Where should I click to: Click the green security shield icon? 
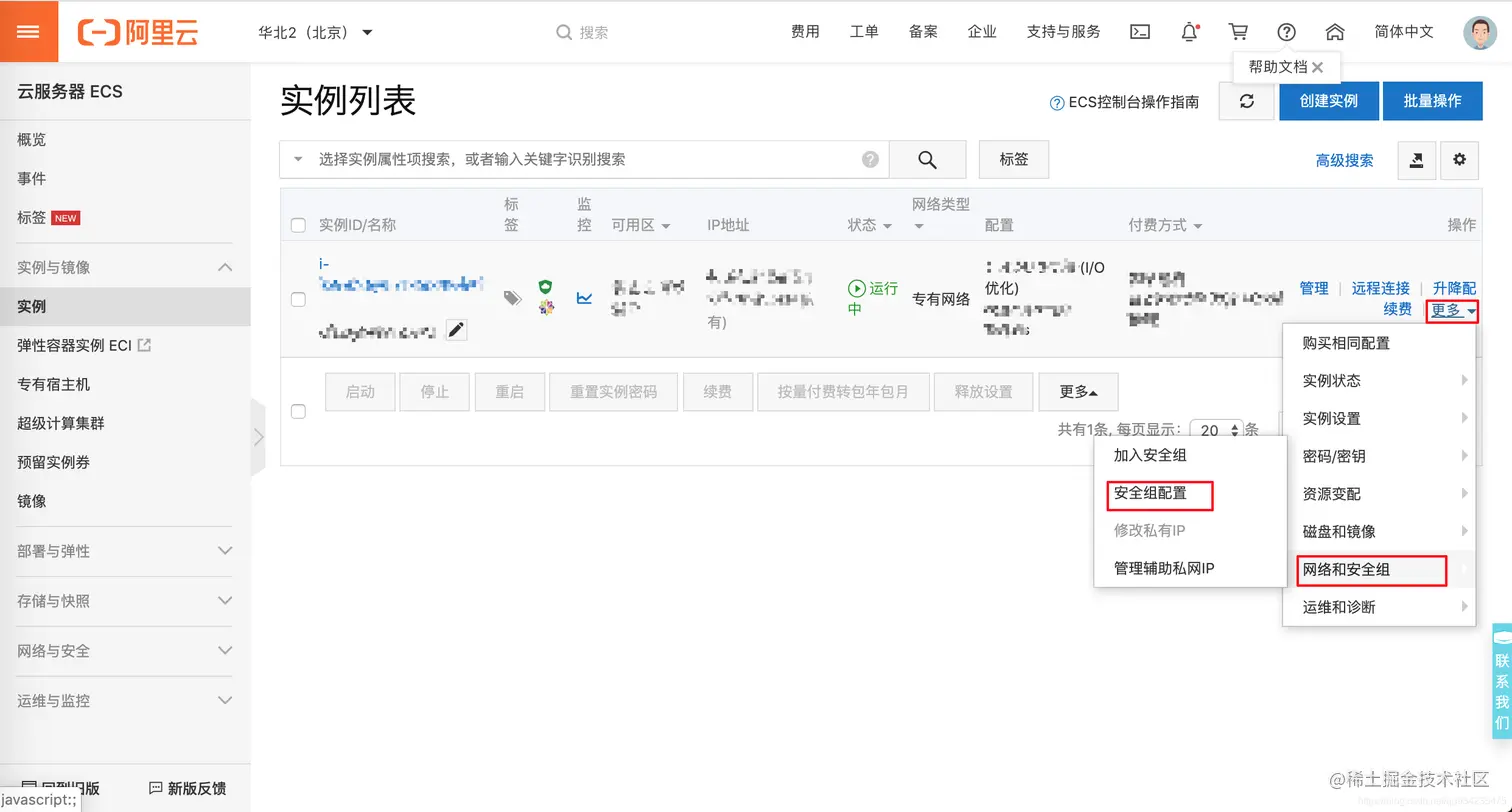coord(545,287)
